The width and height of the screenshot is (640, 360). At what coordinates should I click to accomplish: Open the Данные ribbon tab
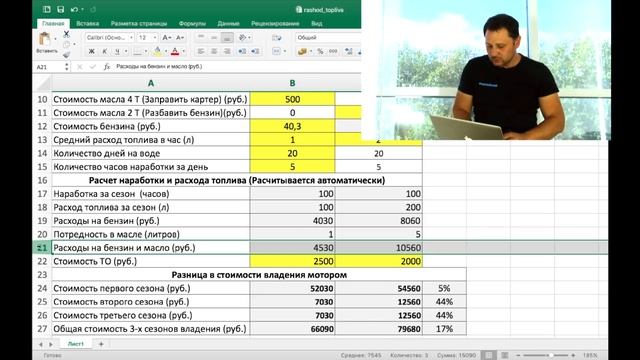(229, 24)
